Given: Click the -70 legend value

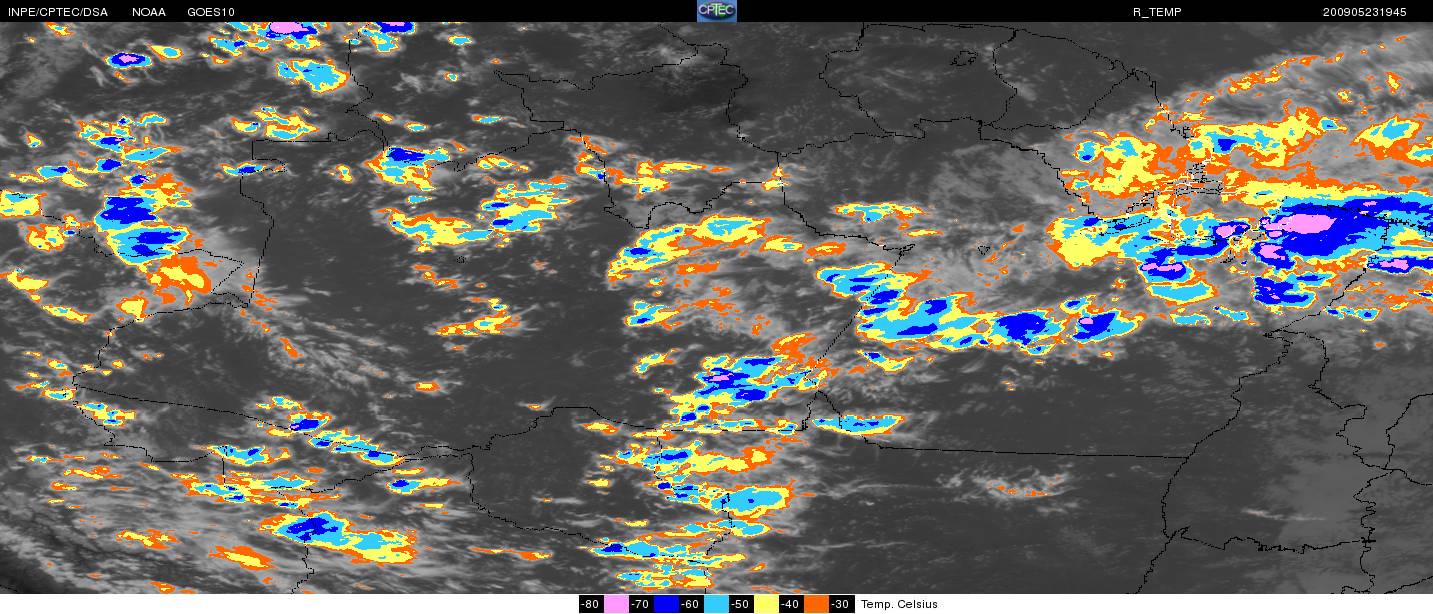Looking at the screenshot, I should coord(641,604).
